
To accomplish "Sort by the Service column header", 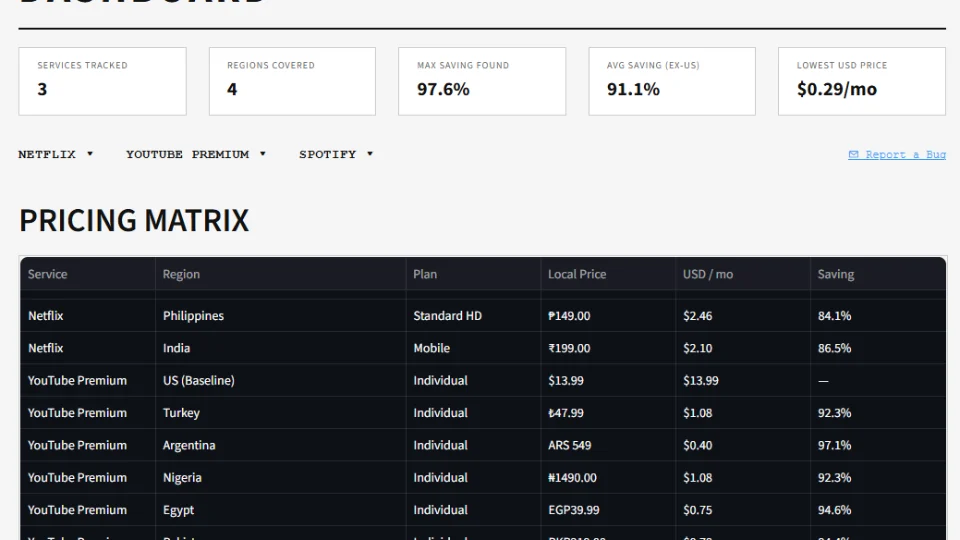I will coord(48,274).
